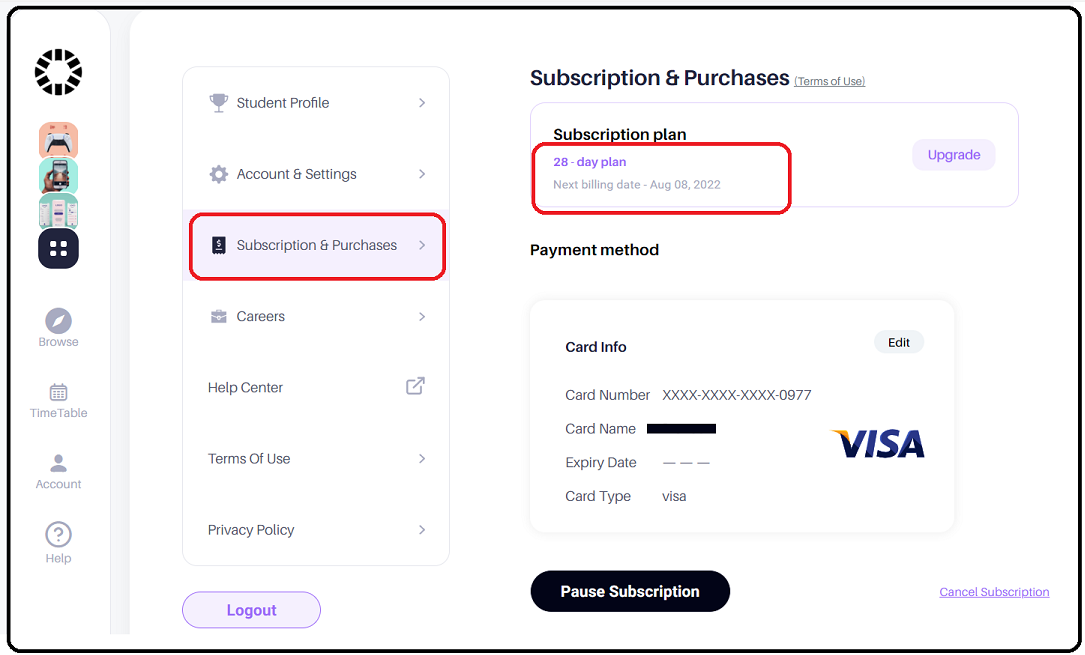Open the game controller course thumbnail
1085x655 pixels.
(58, 140)
